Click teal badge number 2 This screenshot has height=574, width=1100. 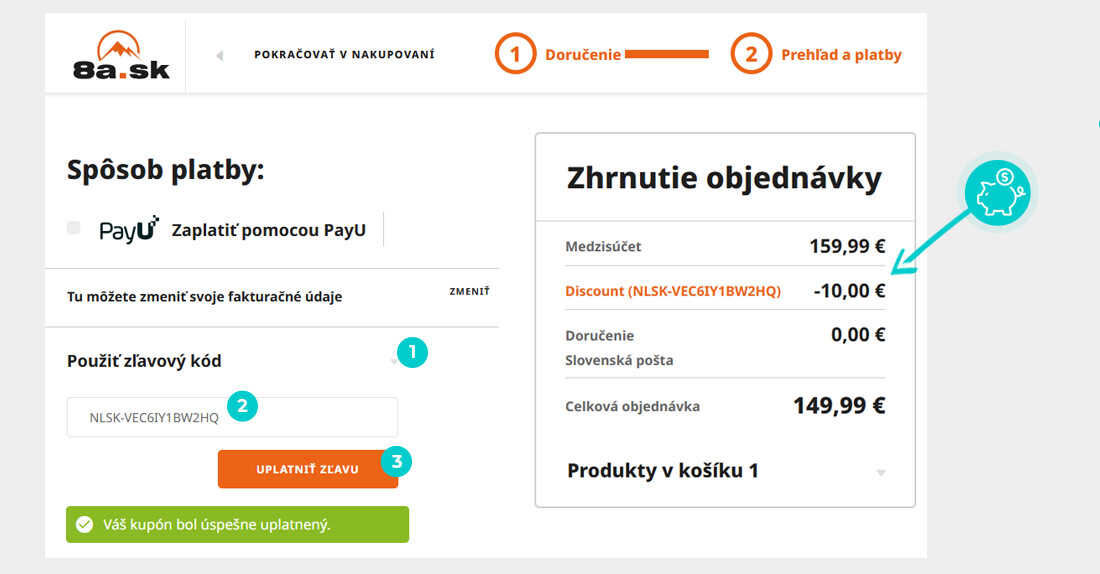click(242, 406)
